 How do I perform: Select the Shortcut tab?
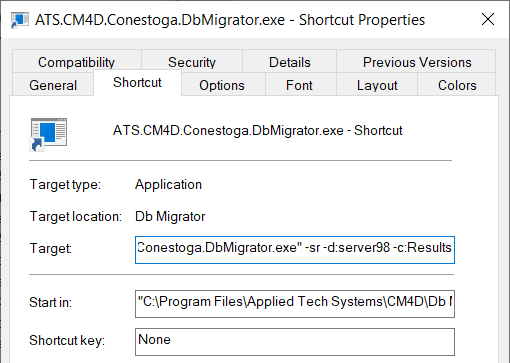137,82
